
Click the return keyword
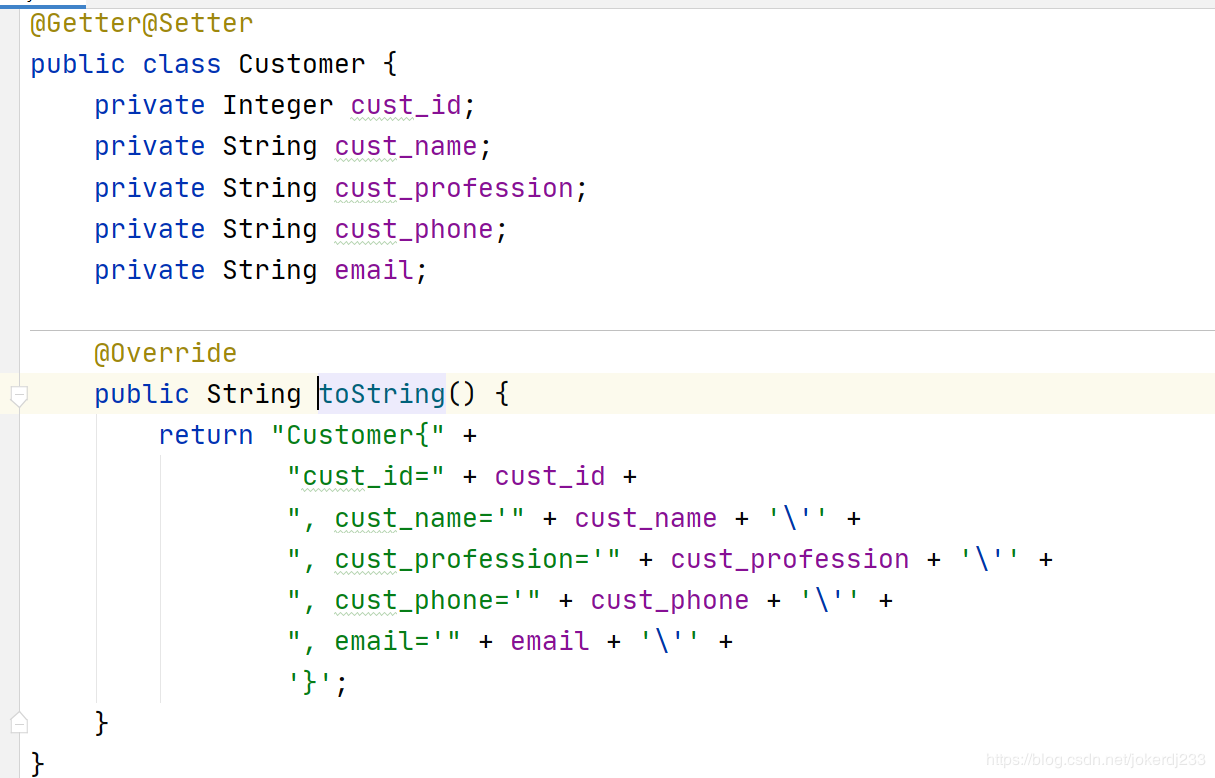tap(206, 436)
